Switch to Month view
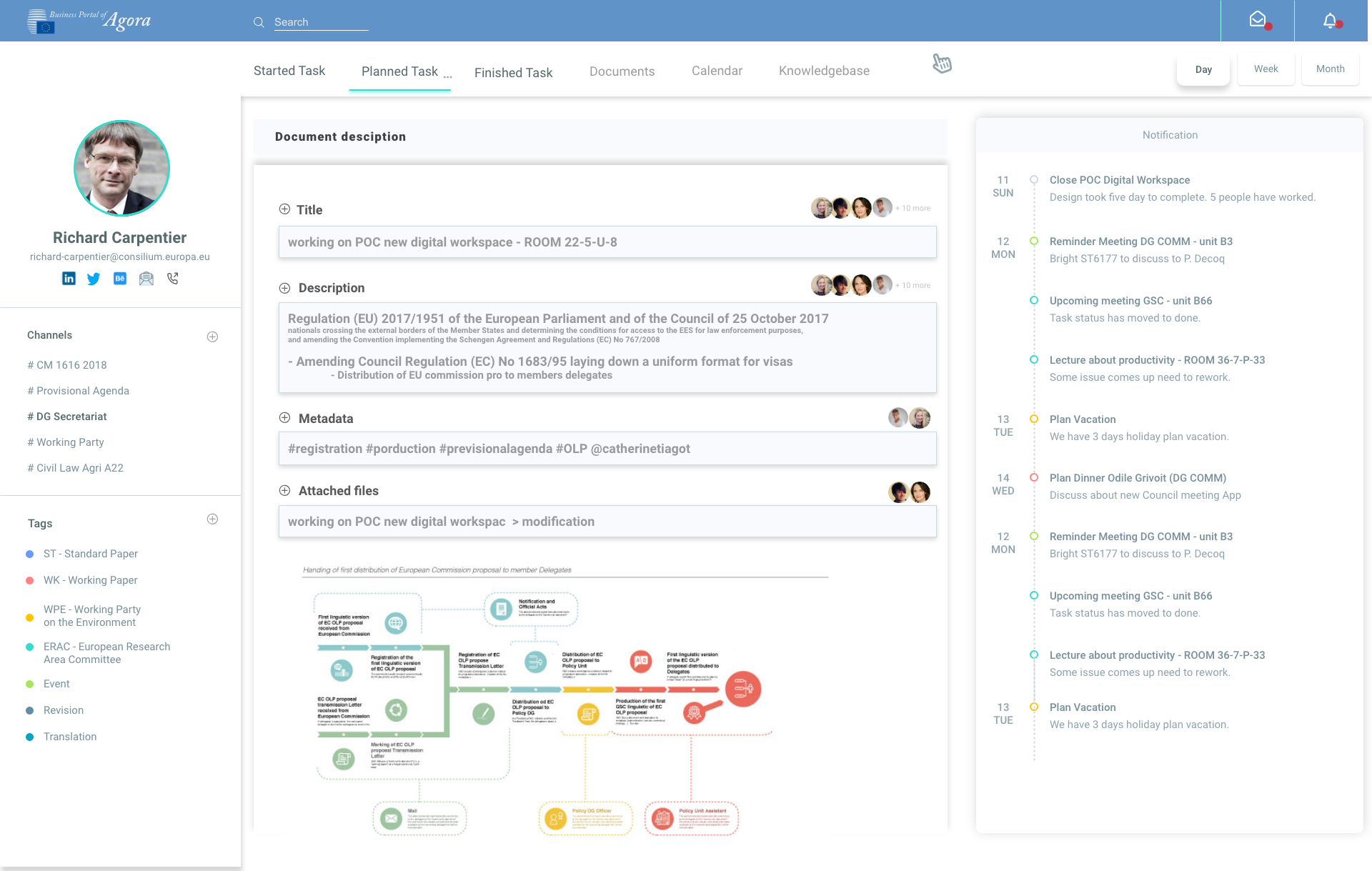 1330,69
